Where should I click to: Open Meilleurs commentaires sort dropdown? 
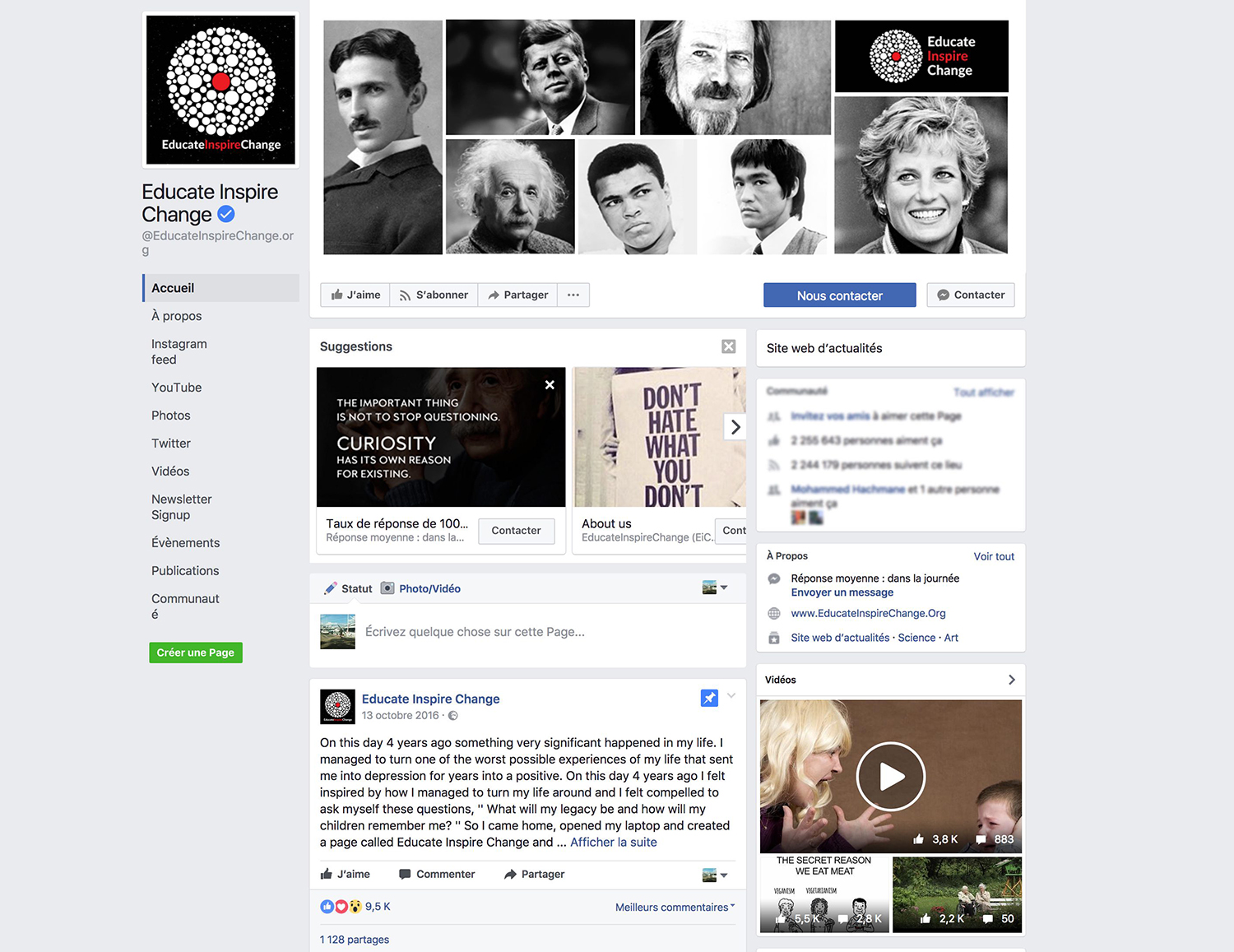point(675,908)
